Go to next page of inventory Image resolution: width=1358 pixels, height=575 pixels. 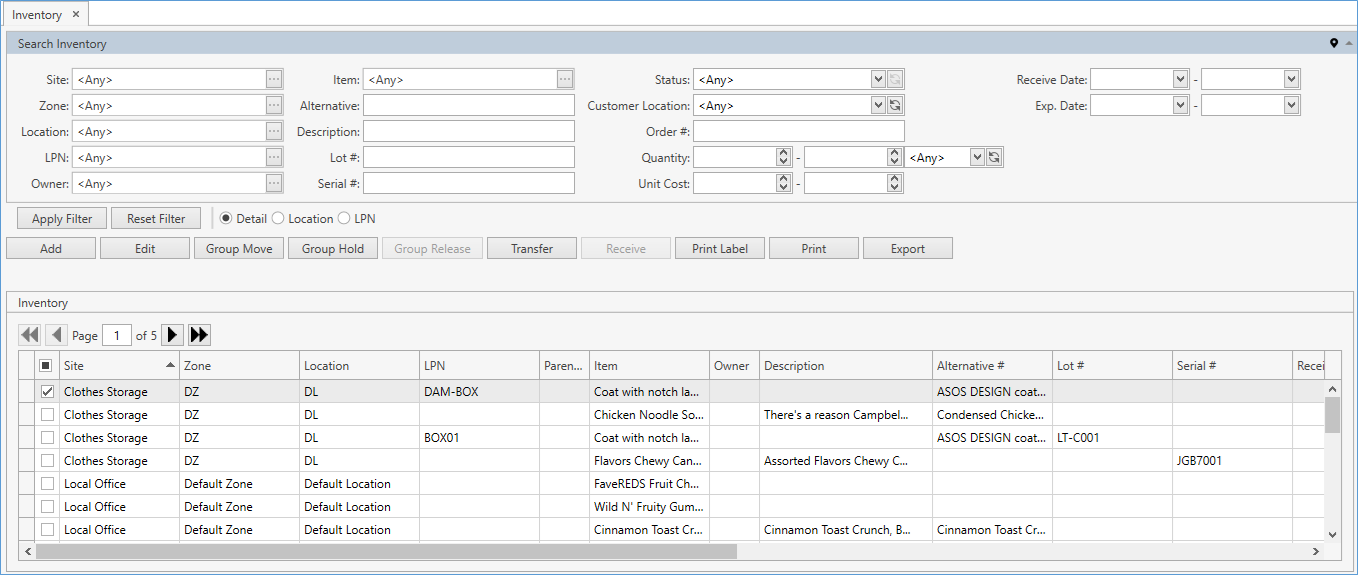[173, 335]
